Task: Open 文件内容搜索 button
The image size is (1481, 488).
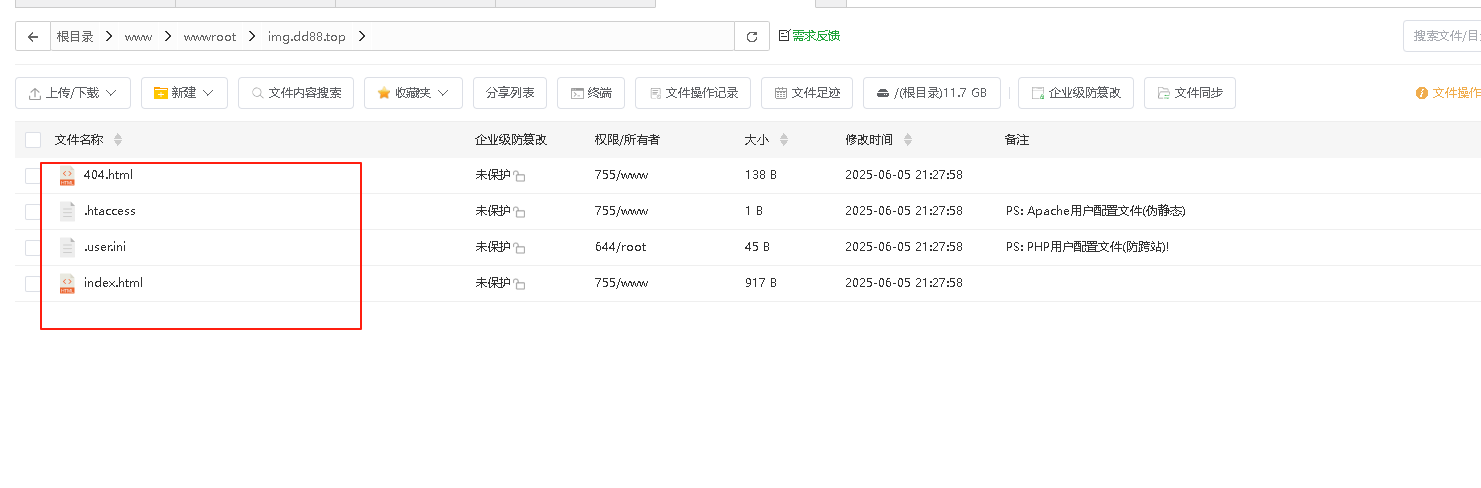Action: coord(296,93)
